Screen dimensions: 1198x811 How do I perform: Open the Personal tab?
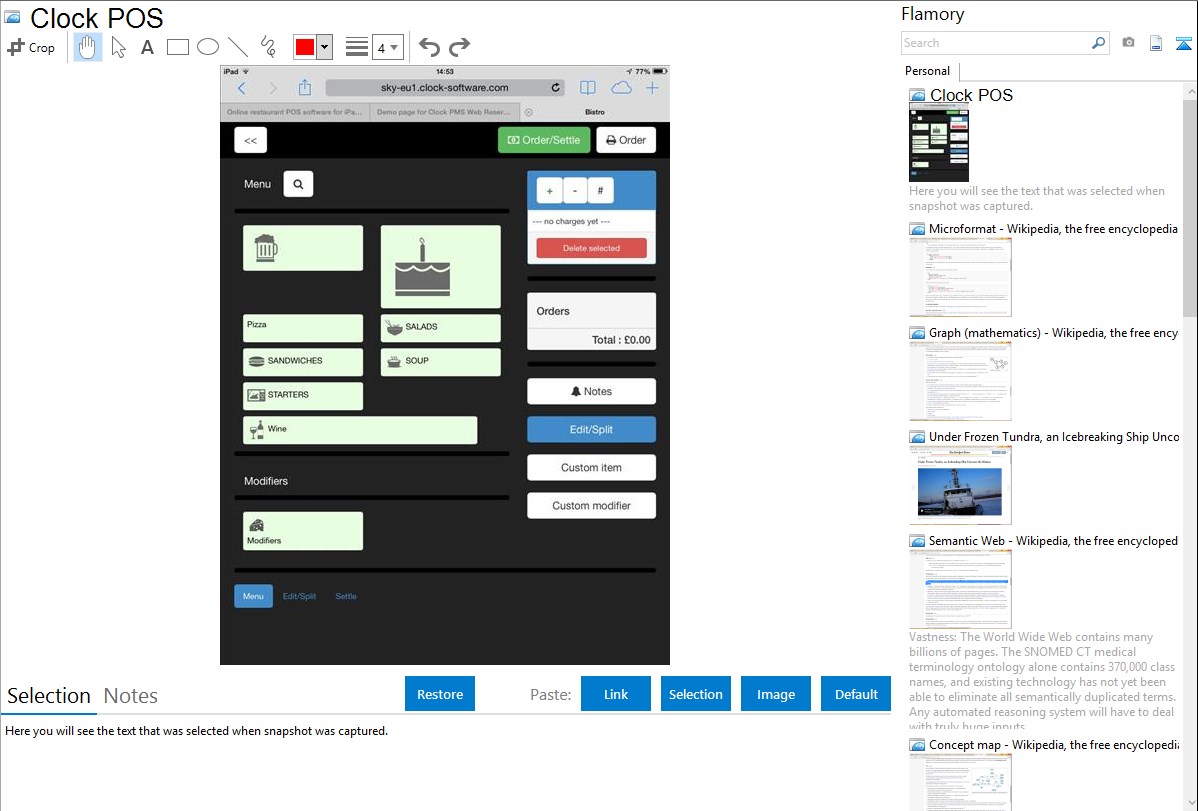pos(928,70)
